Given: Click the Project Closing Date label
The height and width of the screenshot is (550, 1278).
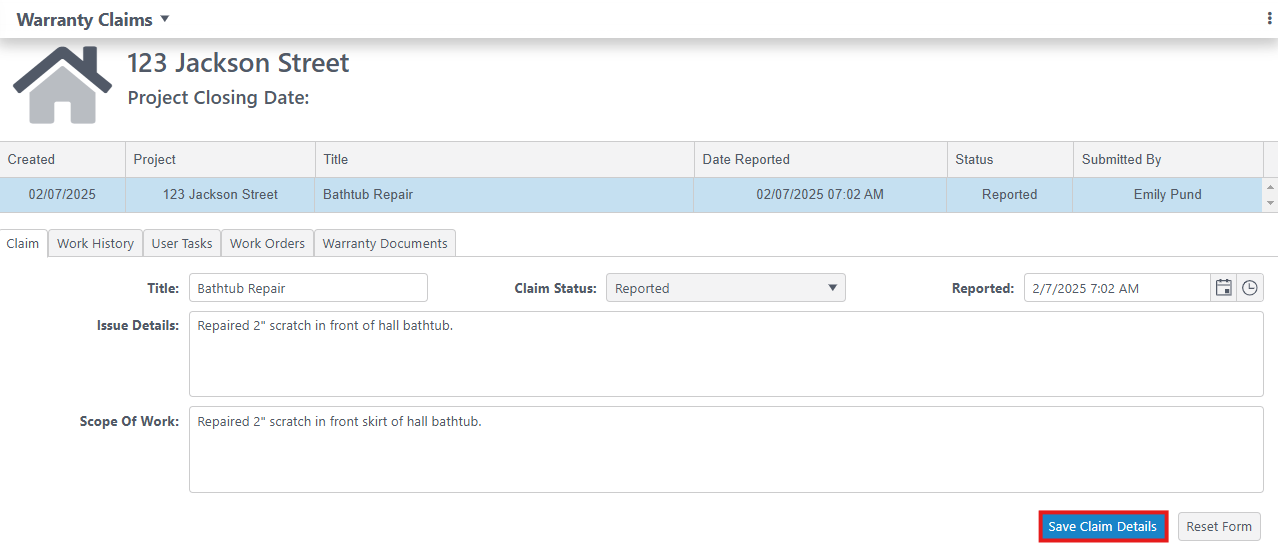Looking at the screenshot, I should [x=219, y=98].
